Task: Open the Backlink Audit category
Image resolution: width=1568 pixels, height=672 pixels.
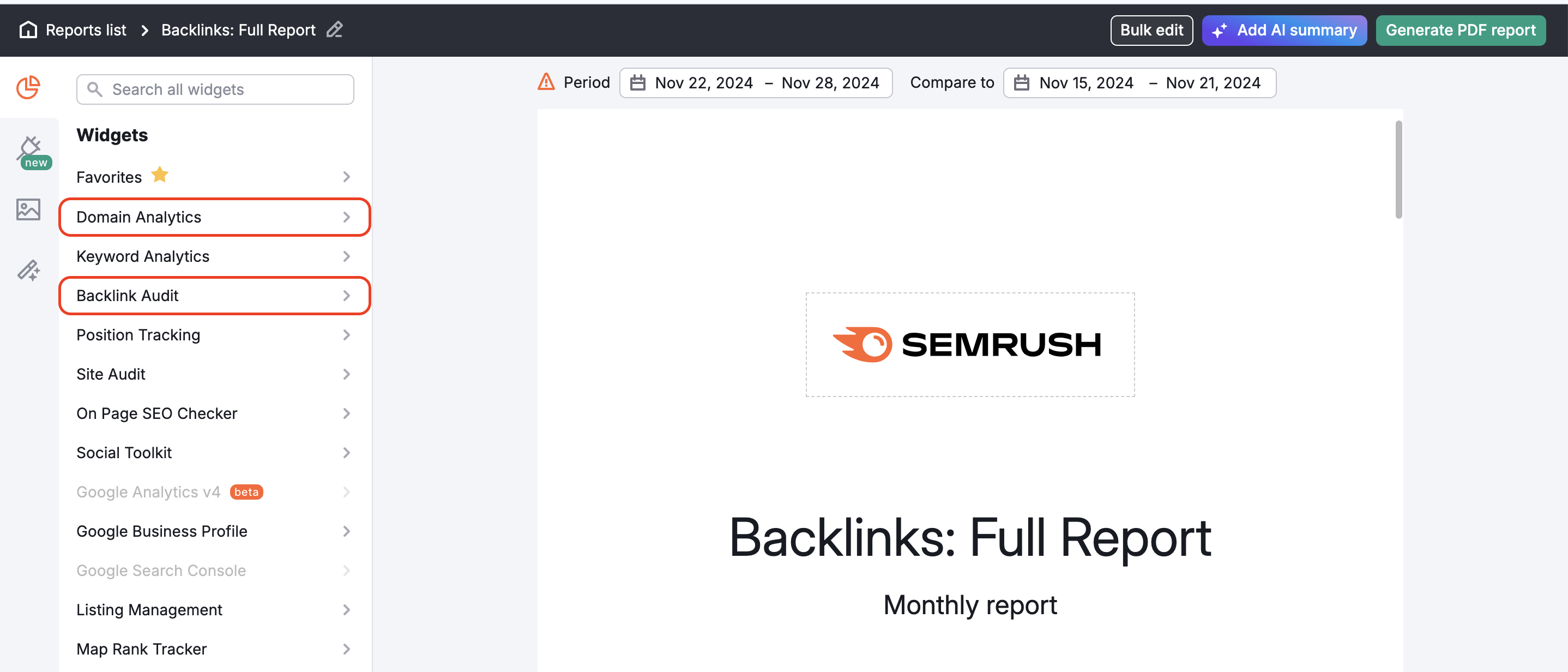Action: pos(215,296)
